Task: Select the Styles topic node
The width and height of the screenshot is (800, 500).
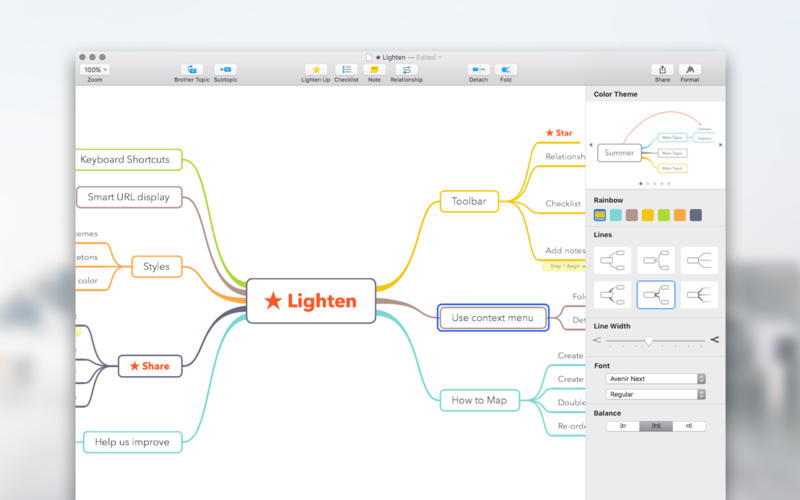Action: pyautogui.click(x=157, y=266)
